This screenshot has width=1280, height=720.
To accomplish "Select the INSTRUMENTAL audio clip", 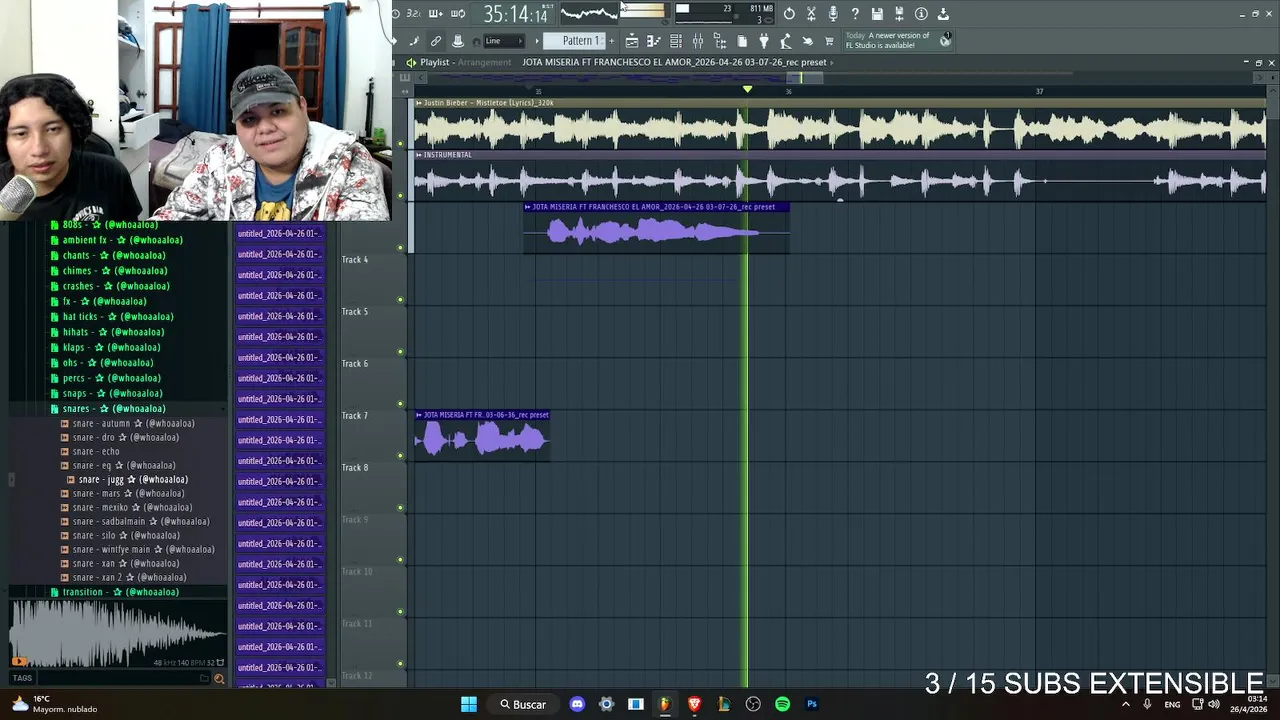I will (x=840, y=176).
